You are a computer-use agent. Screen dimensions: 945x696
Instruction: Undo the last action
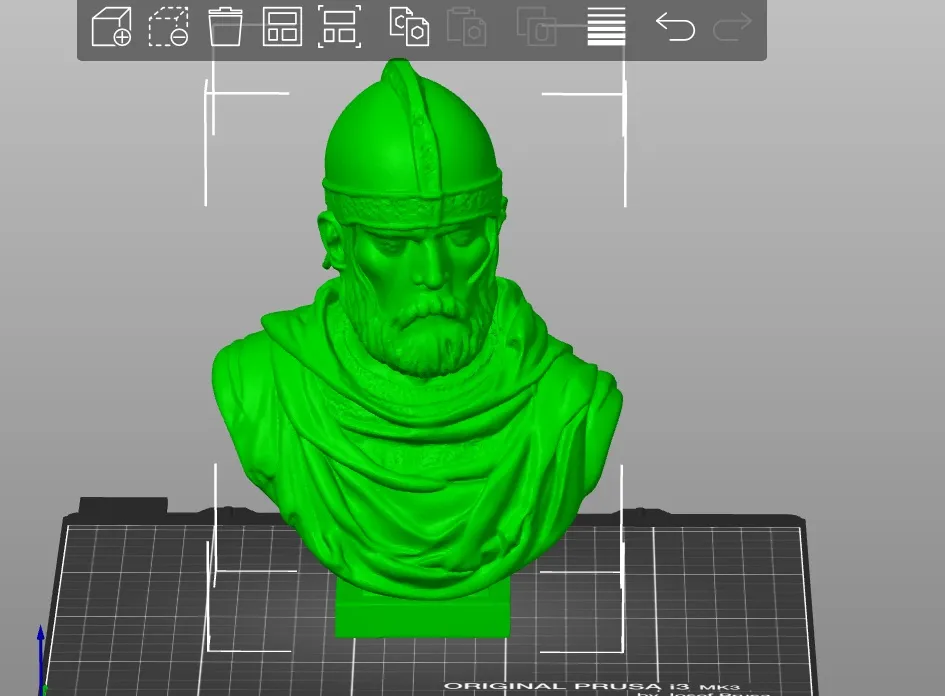[676, 28]
